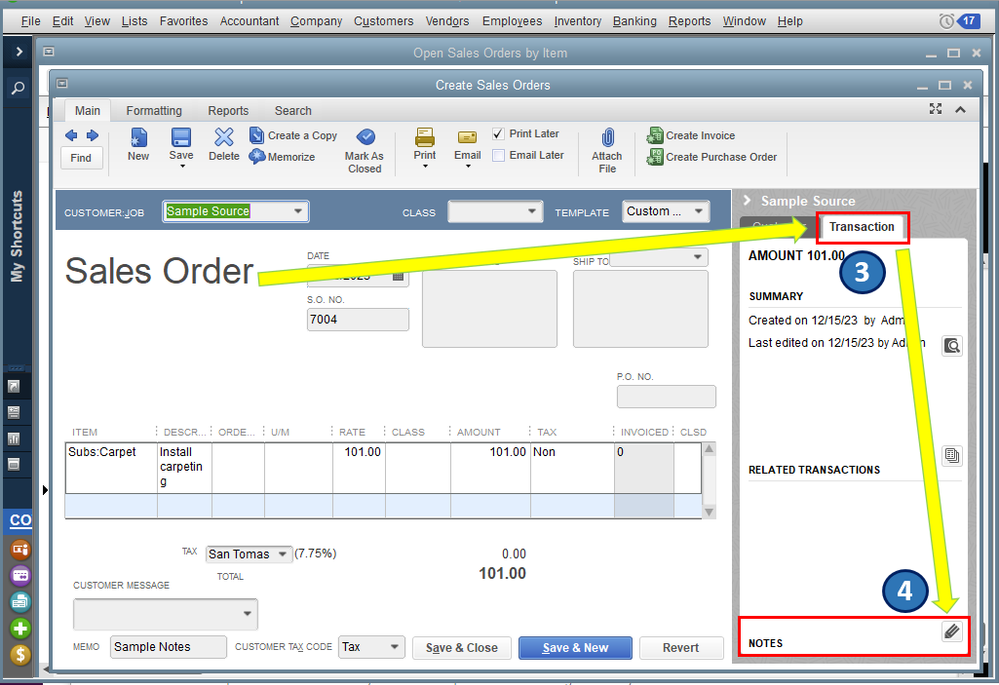Enable the Print Later checkbox
The width and height of the screenshot is (999, 685).
tap(499, 134)
